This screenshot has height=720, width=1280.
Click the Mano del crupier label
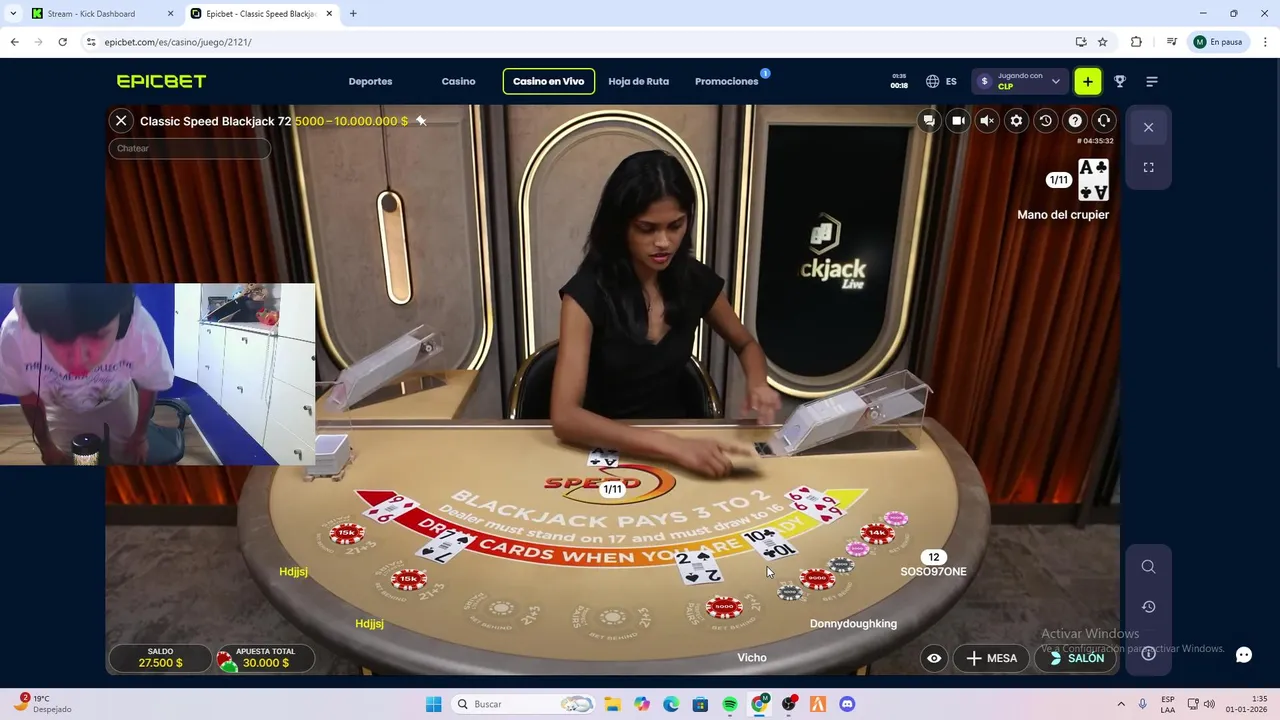[x=1063, y=215]
